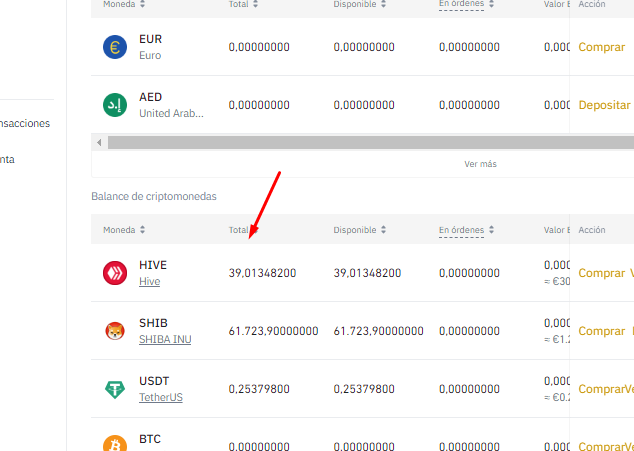
Task: Sort fiat table by En órdenes column
Action: click(x=491, y=4)
